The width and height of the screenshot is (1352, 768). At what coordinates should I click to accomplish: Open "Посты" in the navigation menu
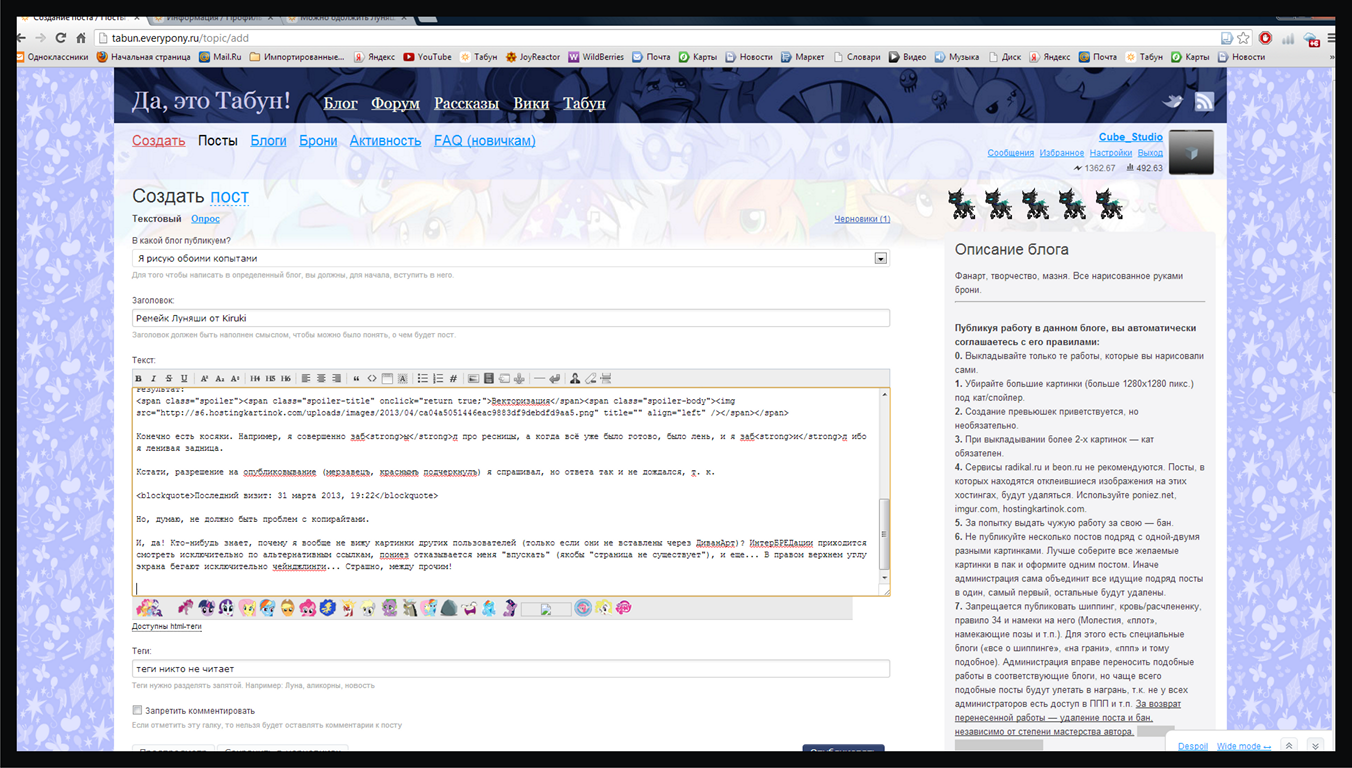(218, 141)
